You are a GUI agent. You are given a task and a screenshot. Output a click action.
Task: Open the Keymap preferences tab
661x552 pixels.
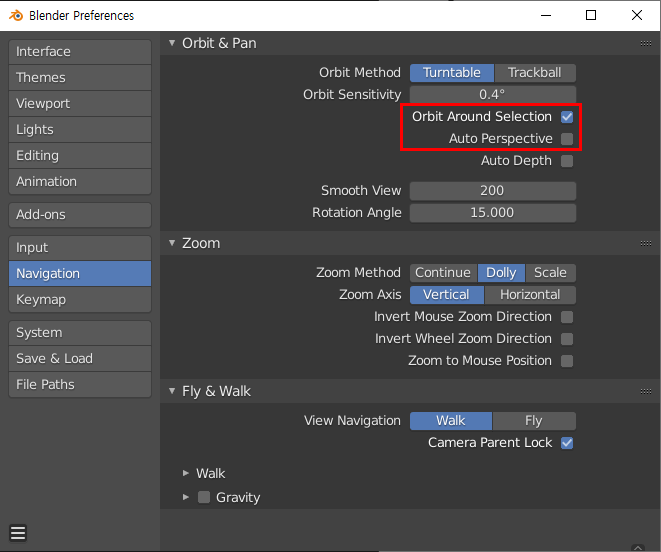80,300
